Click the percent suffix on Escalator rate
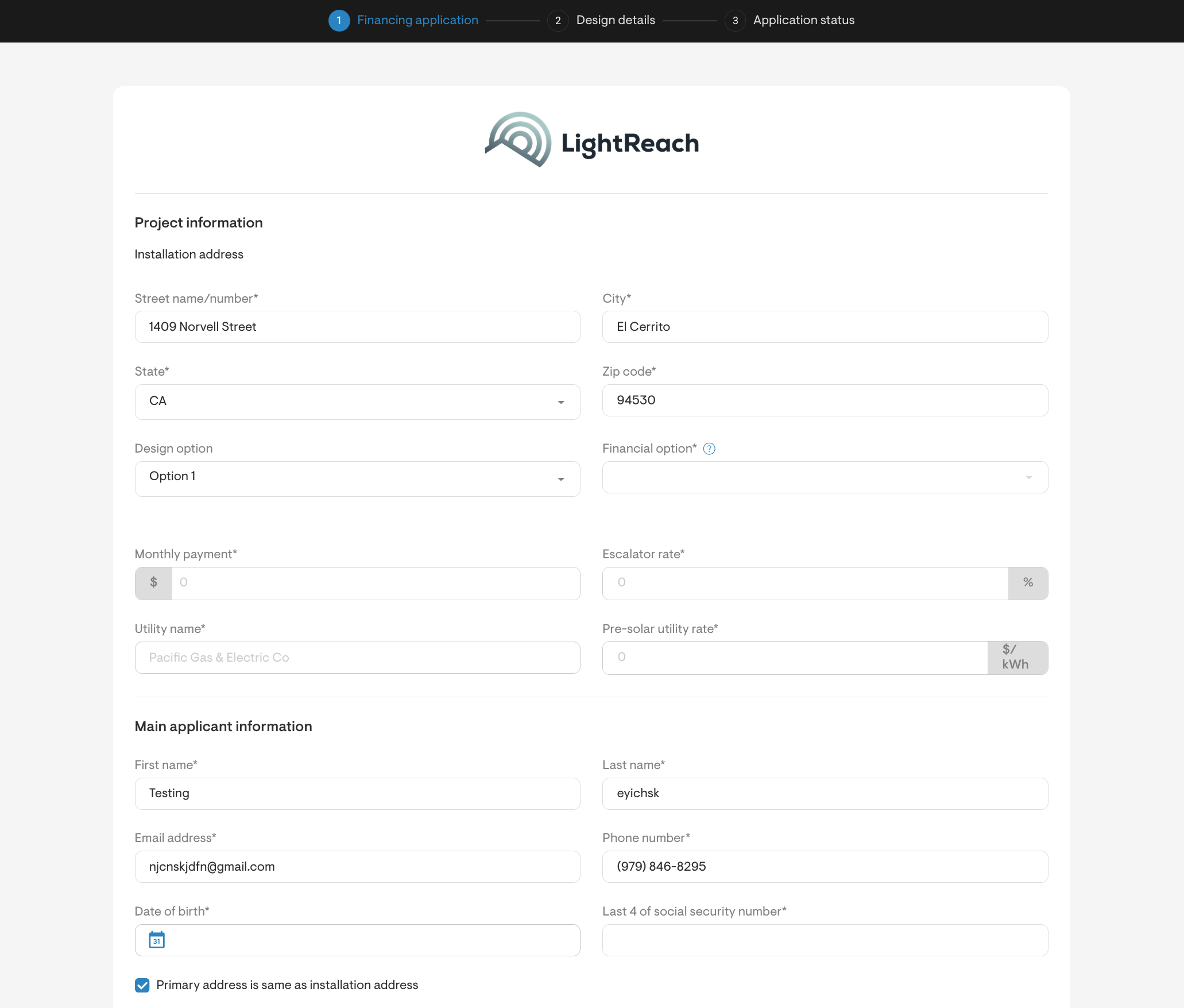 point(1028,583)
